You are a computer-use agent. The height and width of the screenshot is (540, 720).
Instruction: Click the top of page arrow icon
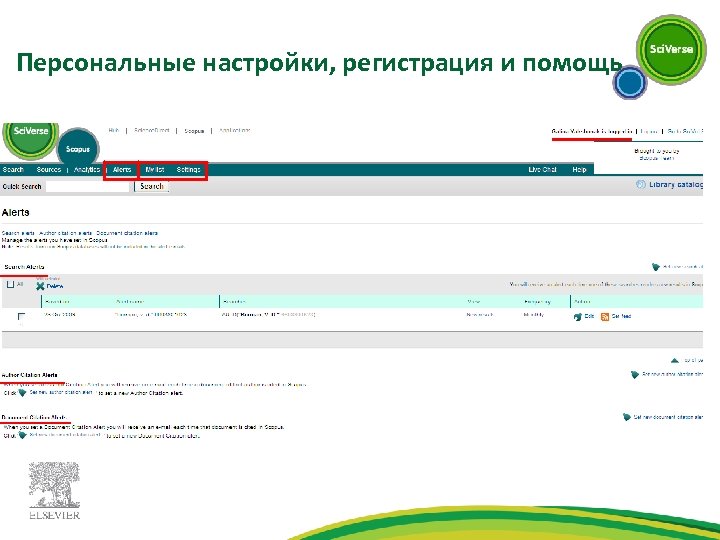pyautogui.click(x=675, y=360)
